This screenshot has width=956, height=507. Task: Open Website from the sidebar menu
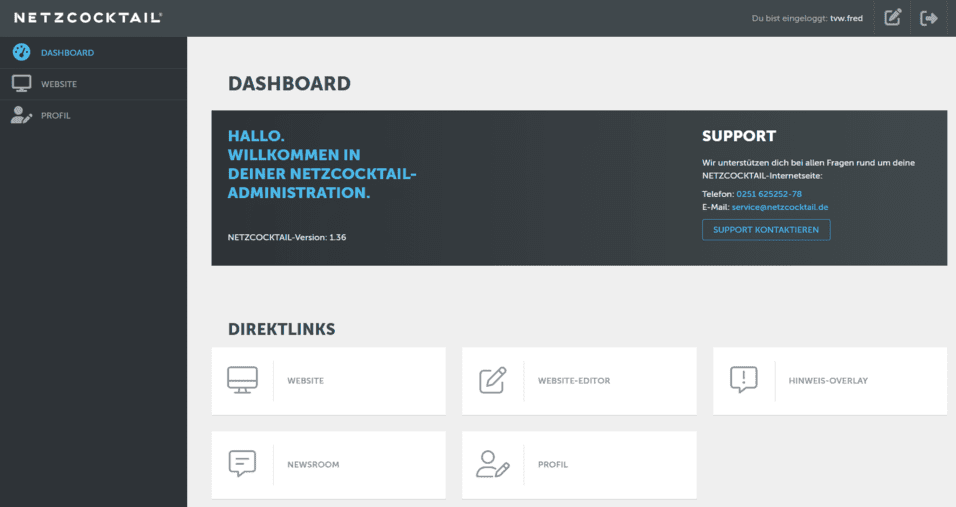click(59, 84)
